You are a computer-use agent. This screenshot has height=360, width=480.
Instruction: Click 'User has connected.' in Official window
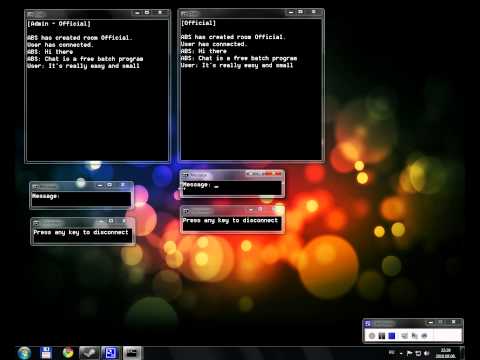(214, 44)
